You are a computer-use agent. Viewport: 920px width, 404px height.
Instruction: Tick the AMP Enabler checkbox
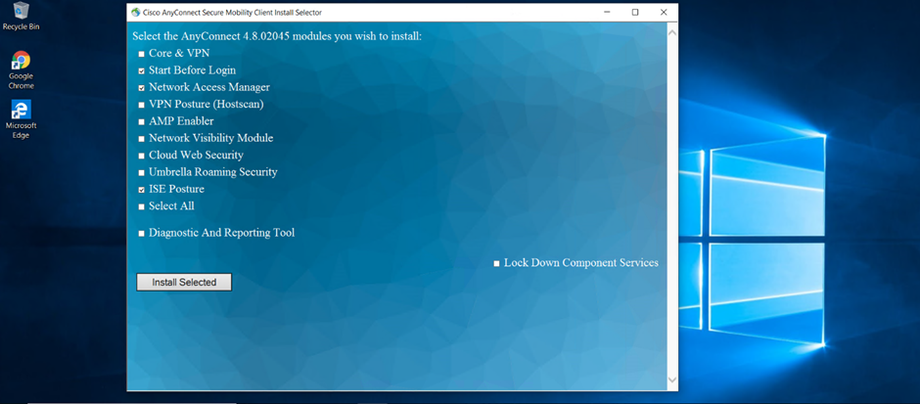(141, 122)
